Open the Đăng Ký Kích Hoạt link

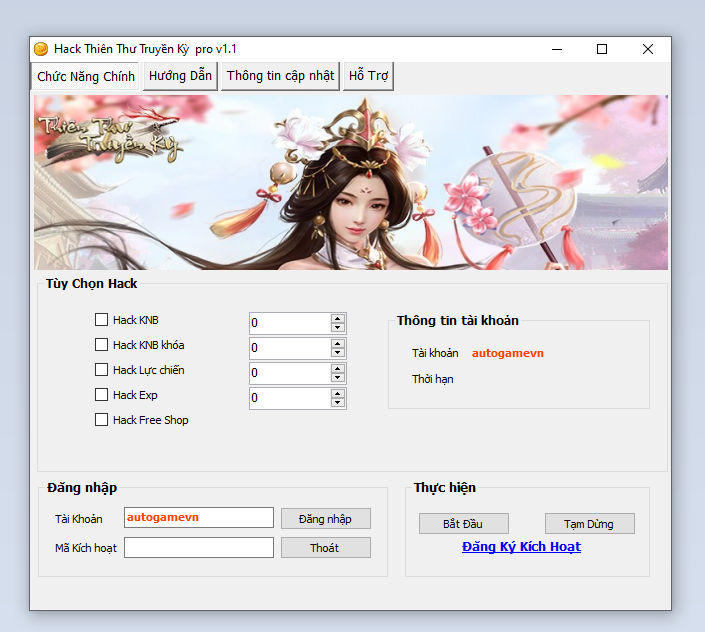tap(521, 547)
